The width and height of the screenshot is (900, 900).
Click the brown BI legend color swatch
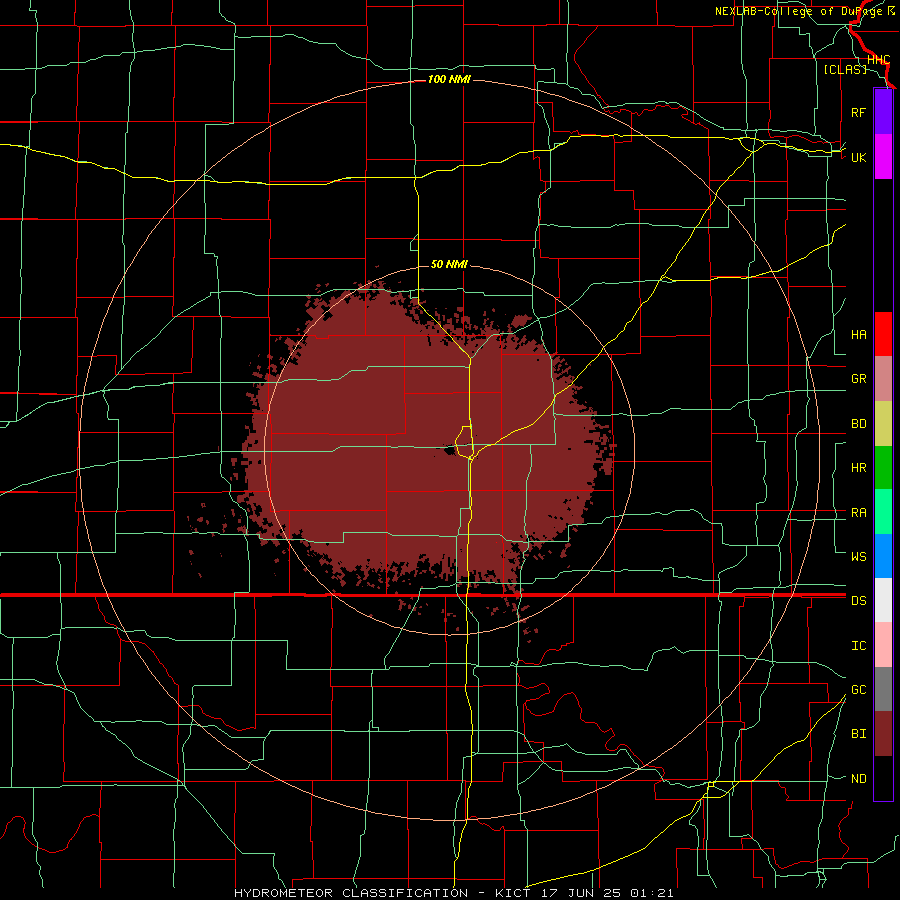pos(883,734)
